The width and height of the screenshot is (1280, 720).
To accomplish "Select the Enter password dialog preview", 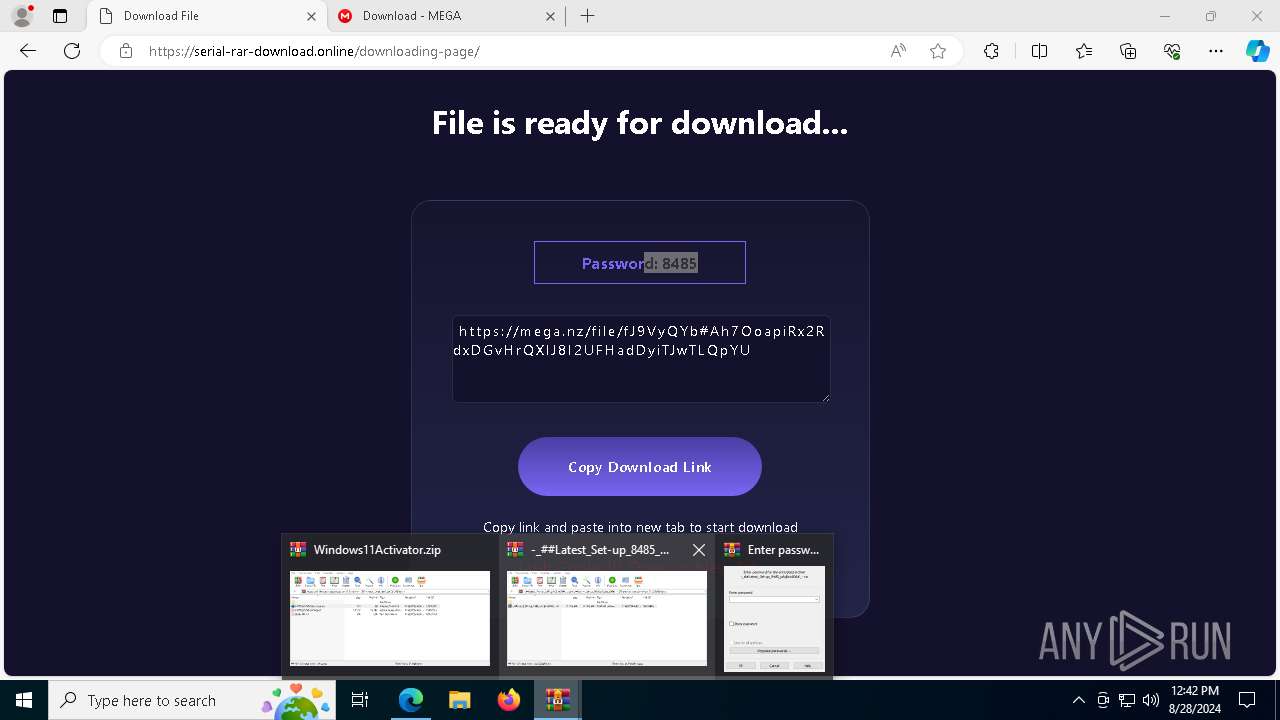I will (774, 606).
